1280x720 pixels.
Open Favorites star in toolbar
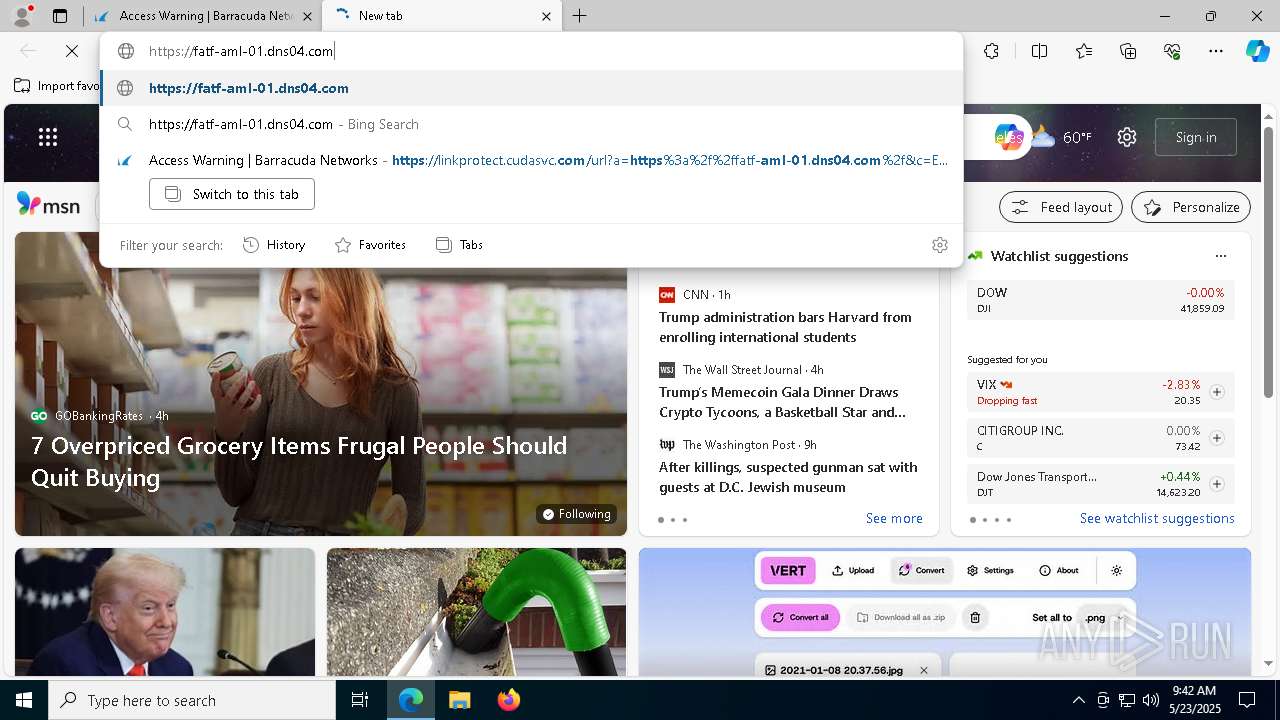[1084, 51]
